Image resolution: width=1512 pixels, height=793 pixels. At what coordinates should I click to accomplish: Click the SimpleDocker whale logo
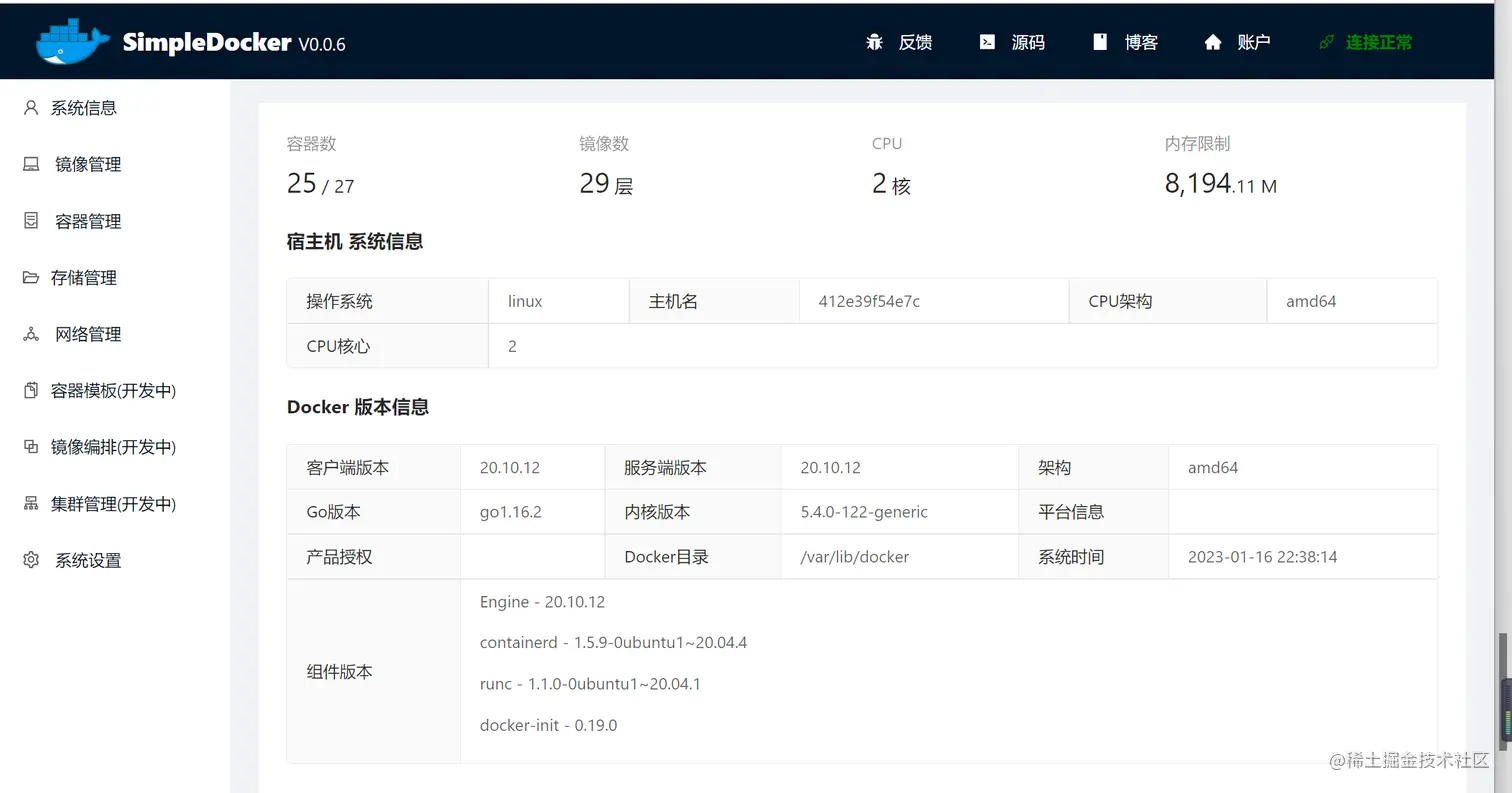click(x=73, y=42)
